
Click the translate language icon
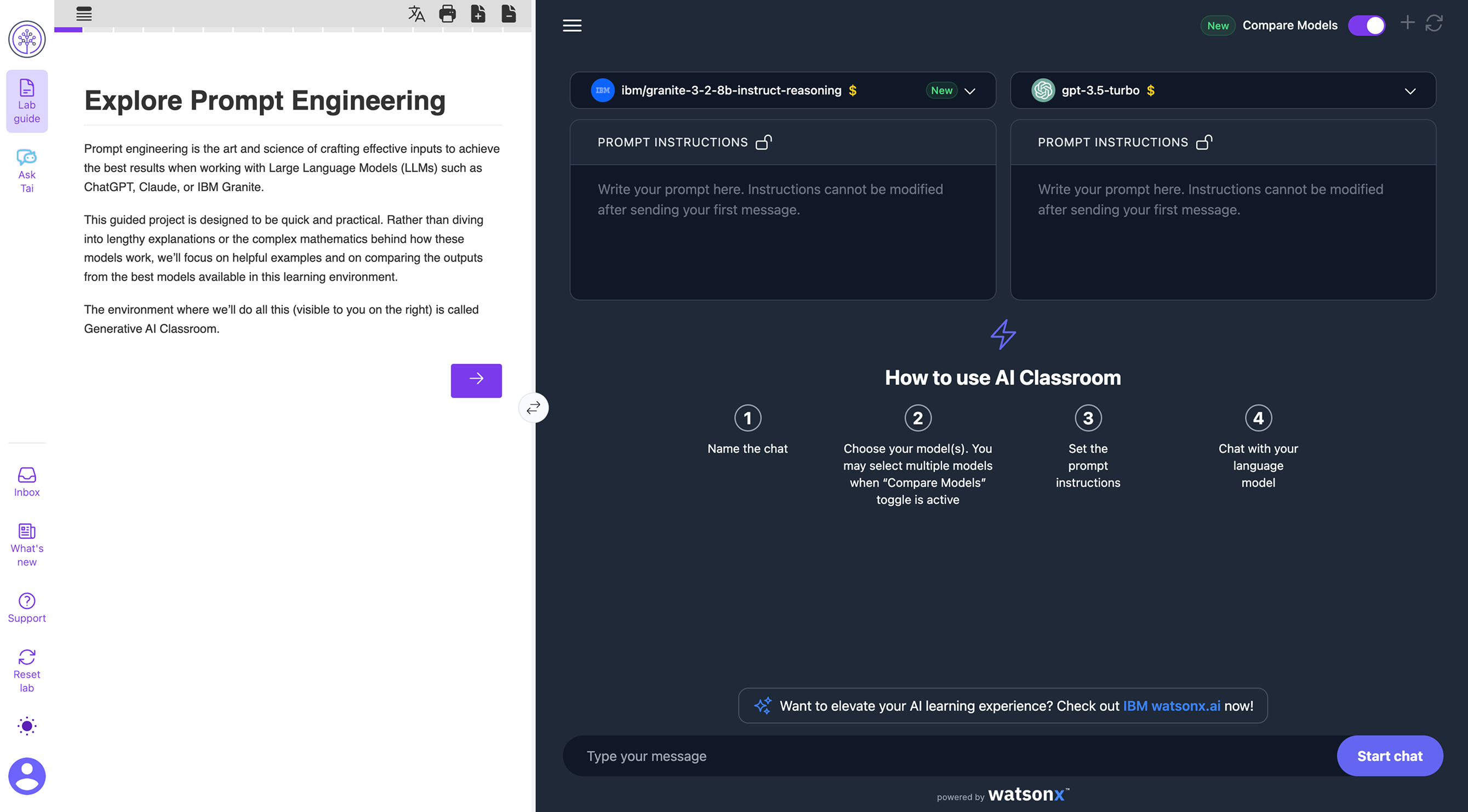pos(416,14)
